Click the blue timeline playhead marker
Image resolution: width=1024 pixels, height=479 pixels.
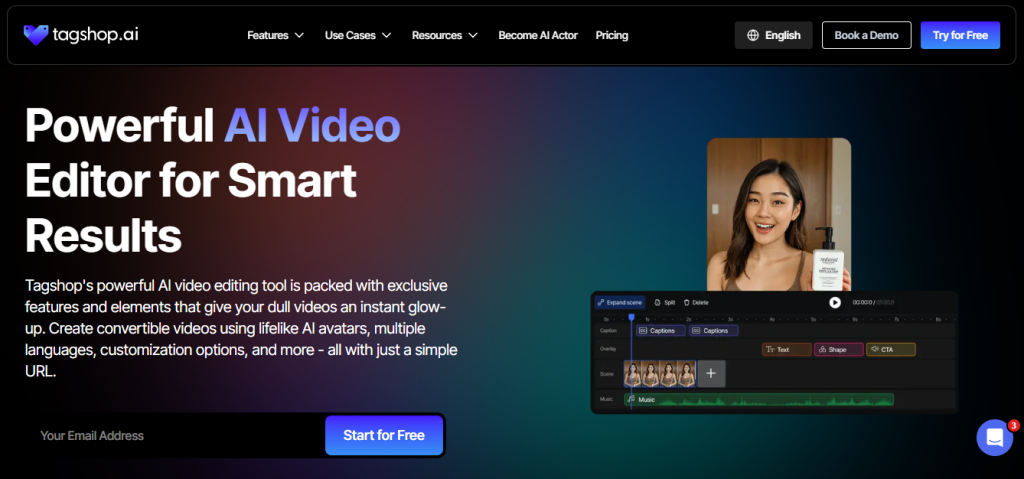tap(631, 317)
